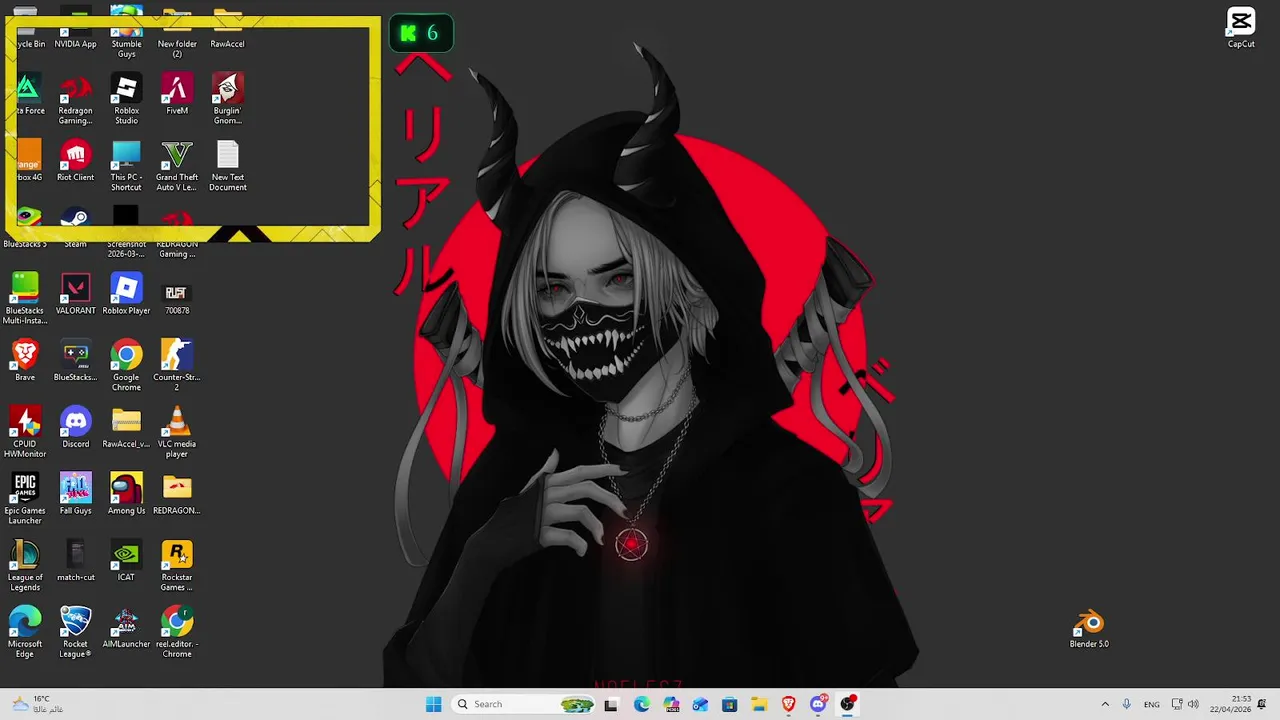Open File Explorer from taskbar
Image resolution: width=1280 pixels, height=720 pixels.
759,704
